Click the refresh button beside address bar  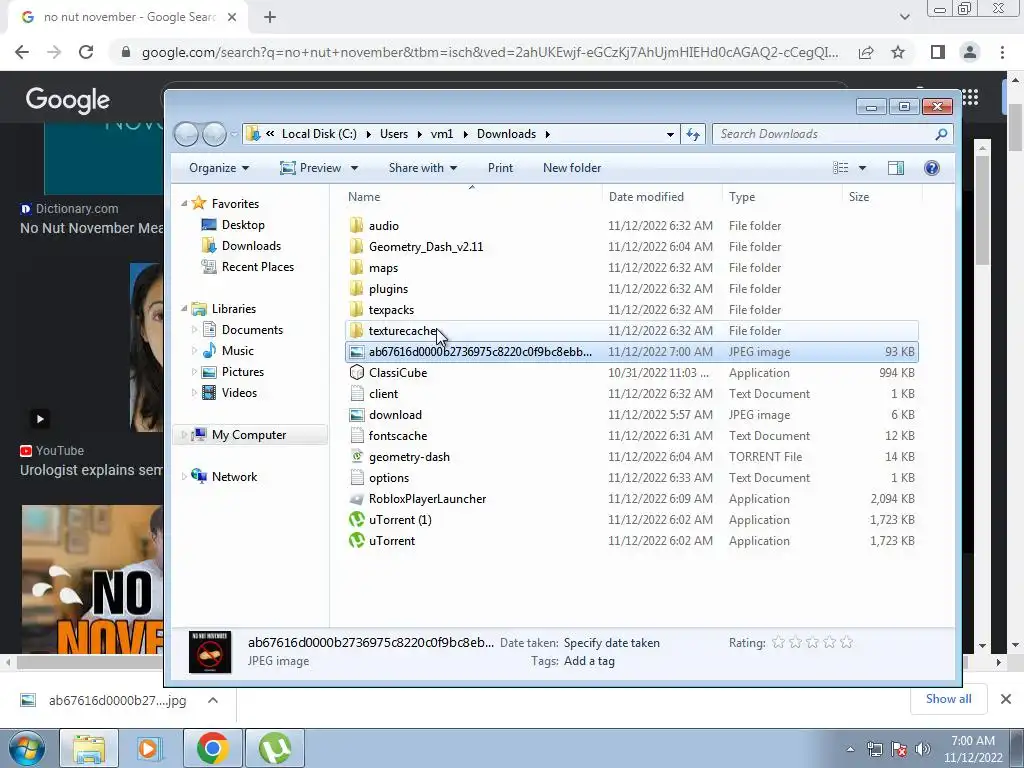coord(693,134)
